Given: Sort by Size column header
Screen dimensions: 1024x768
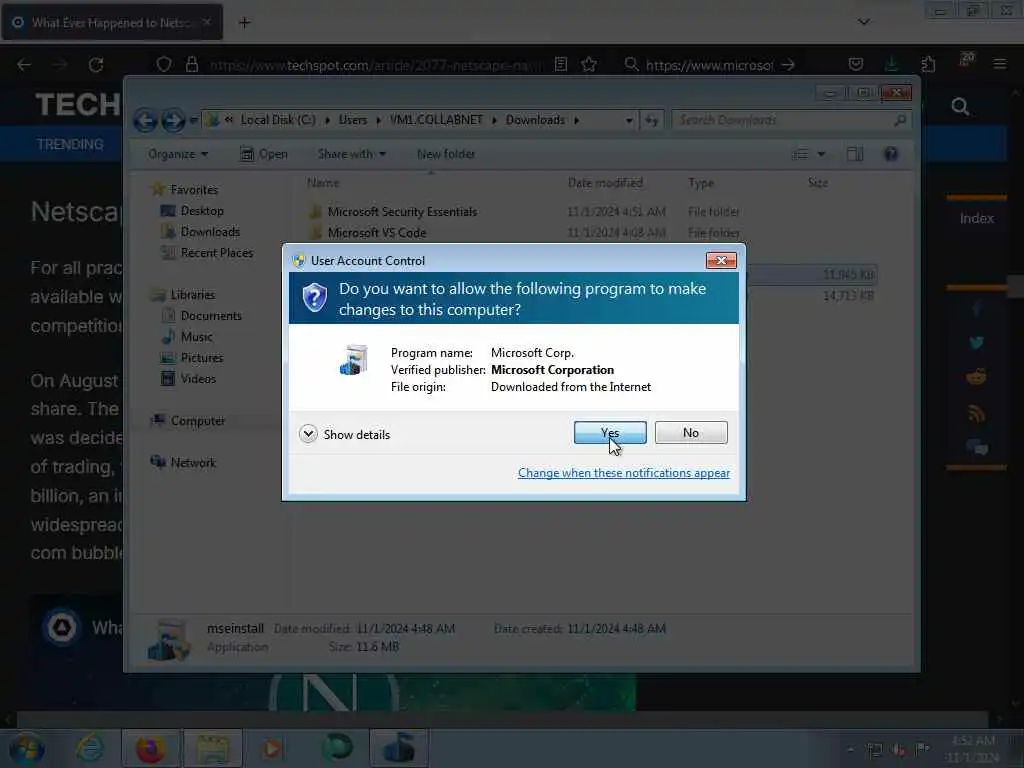Looking at the screenshot, I should [x=818, y=183].
